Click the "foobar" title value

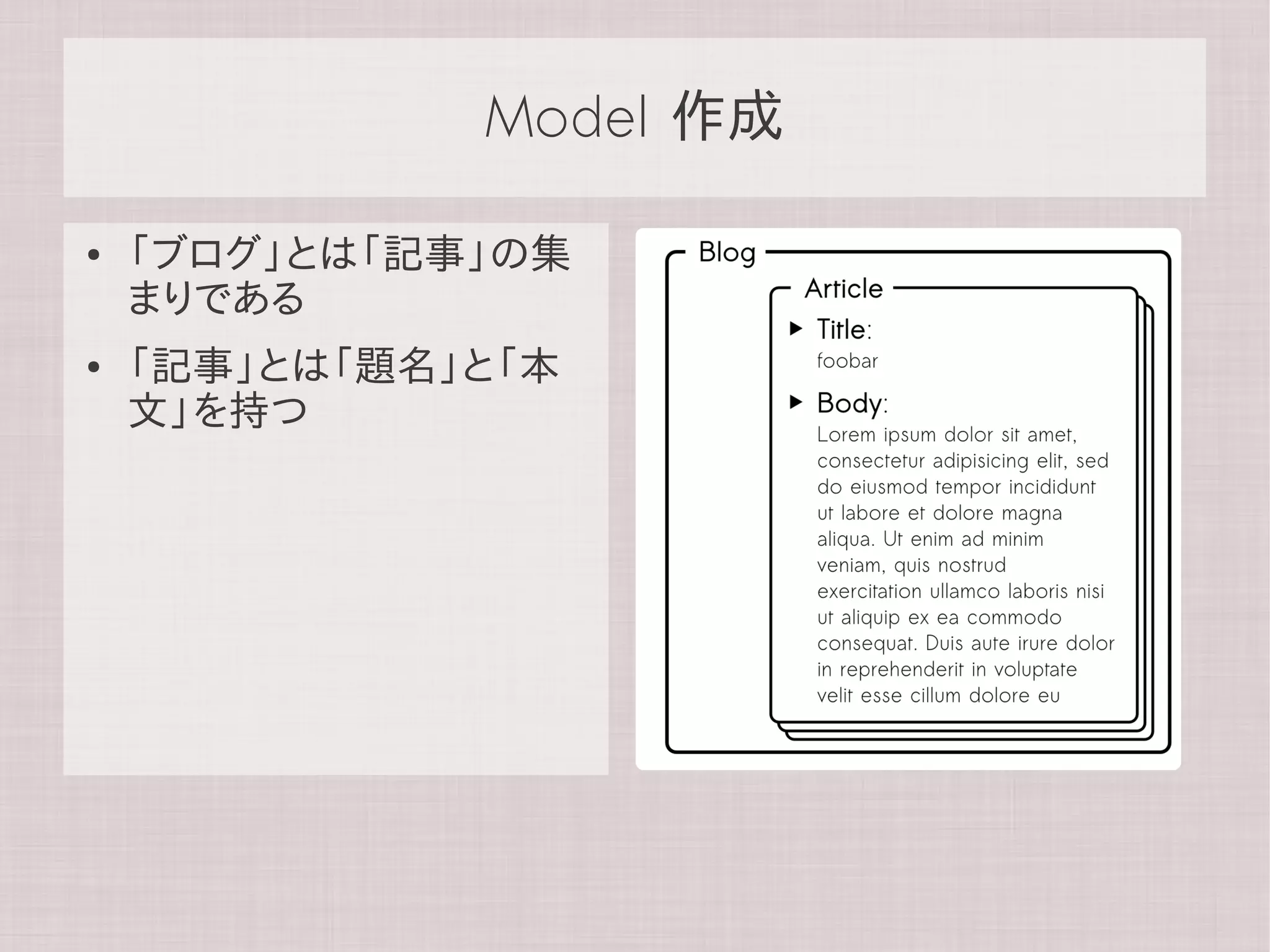tap(847, 360)
